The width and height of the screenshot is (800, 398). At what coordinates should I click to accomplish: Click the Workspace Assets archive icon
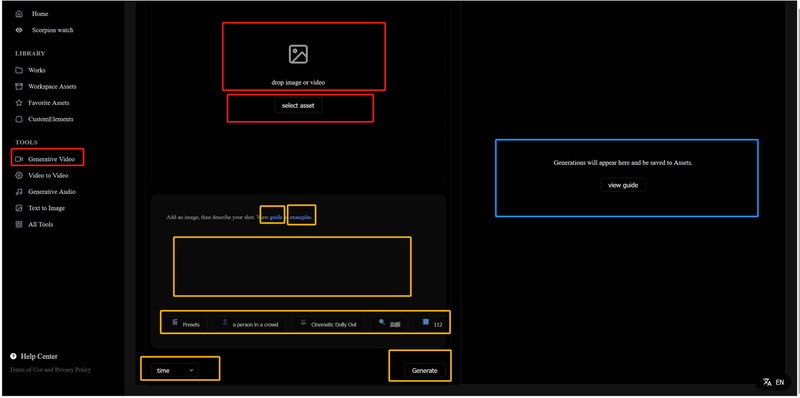pyautogui.click(x=19, y=86)
